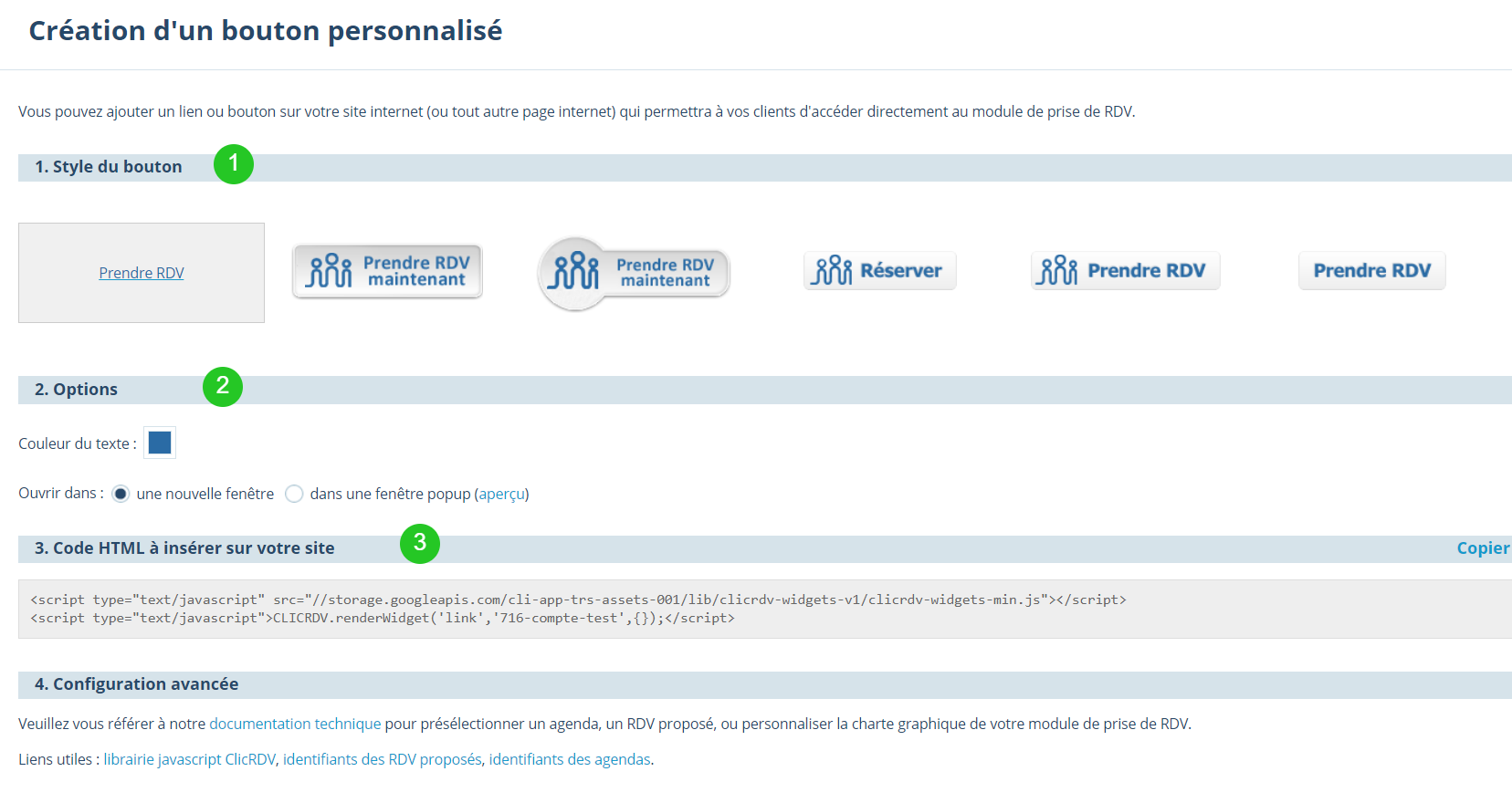The width and height of the screenshot is (1512, 803).
Task: Select 'dans une fenêtre popup' radio option
Action: 294,494
